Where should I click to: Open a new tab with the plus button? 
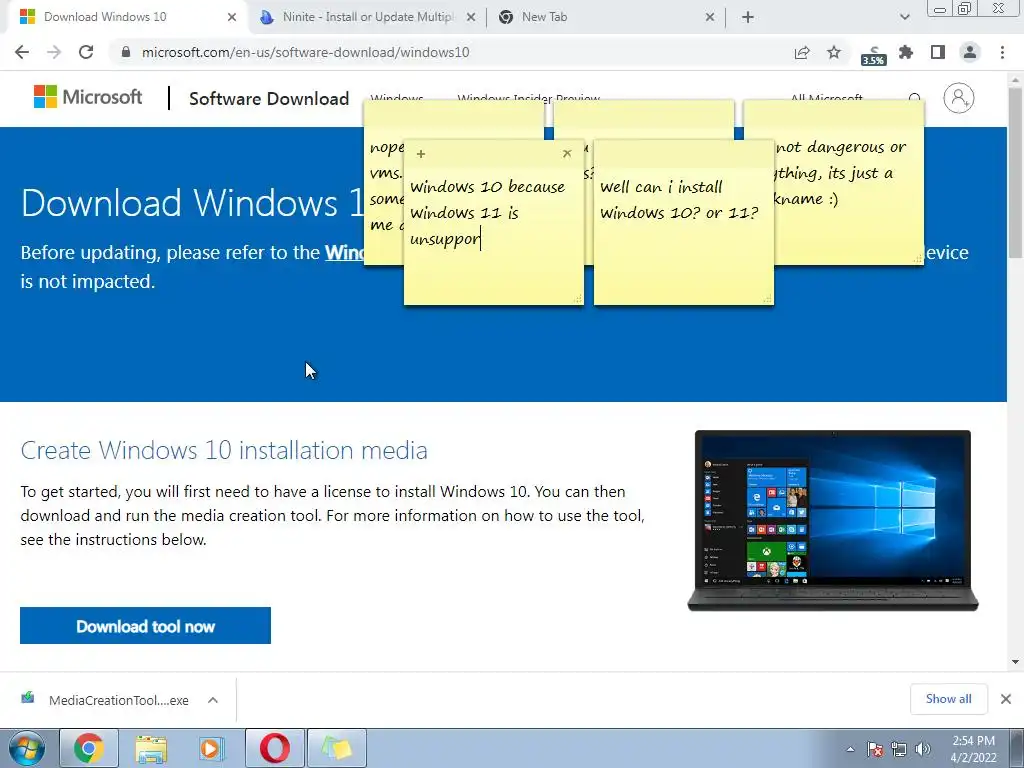pos(748,18)
